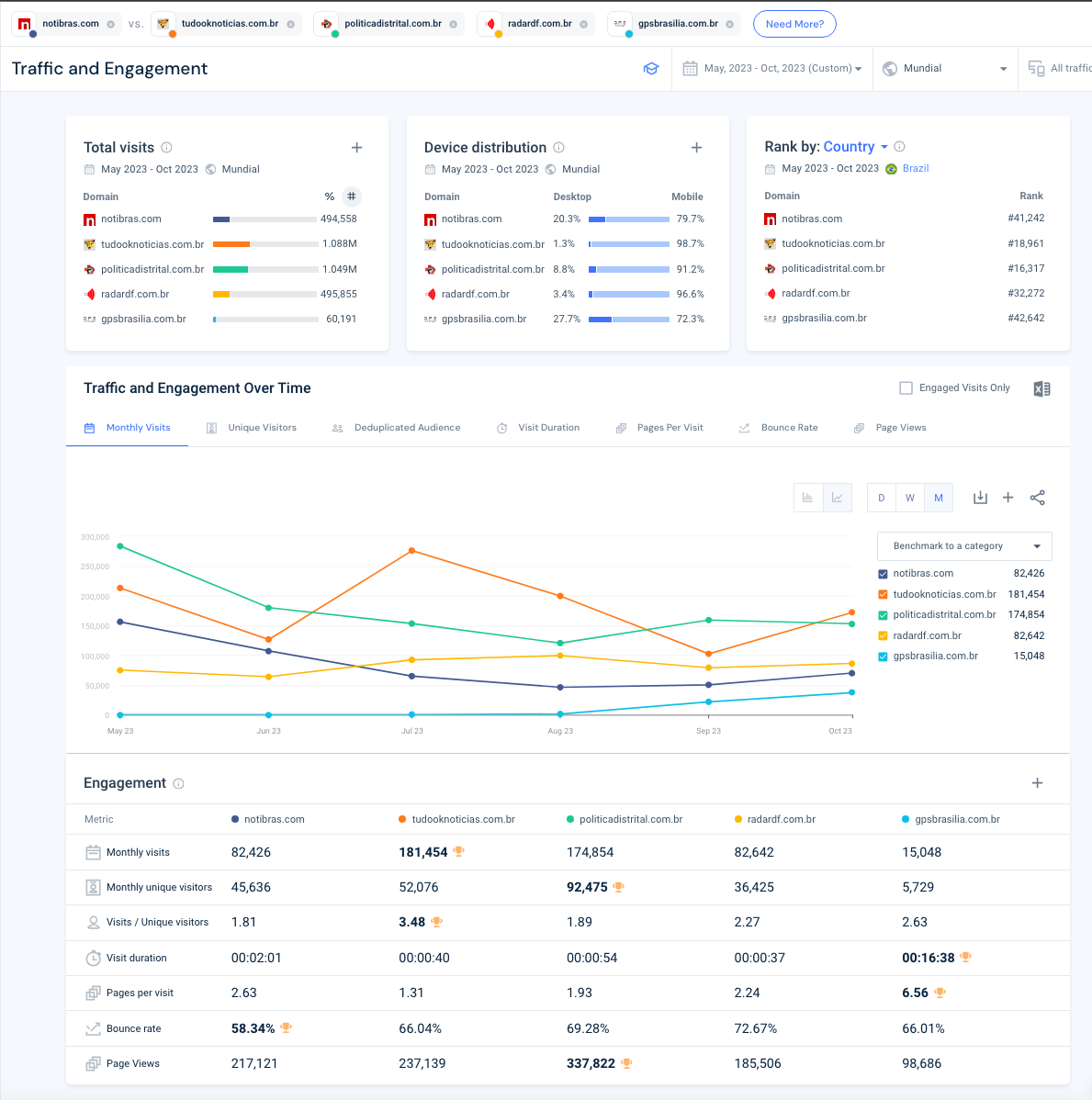Open the date range picker dropdown
1092x1100 pixels.
[773, 69]
